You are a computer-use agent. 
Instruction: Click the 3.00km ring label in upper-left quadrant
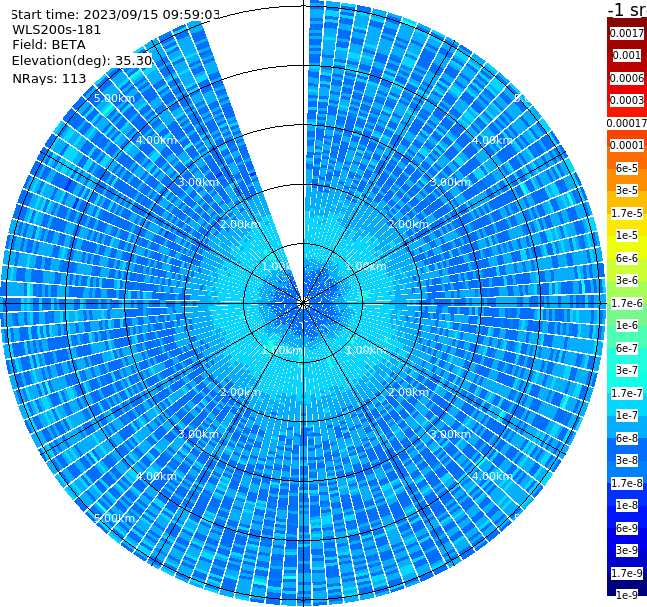198,182
